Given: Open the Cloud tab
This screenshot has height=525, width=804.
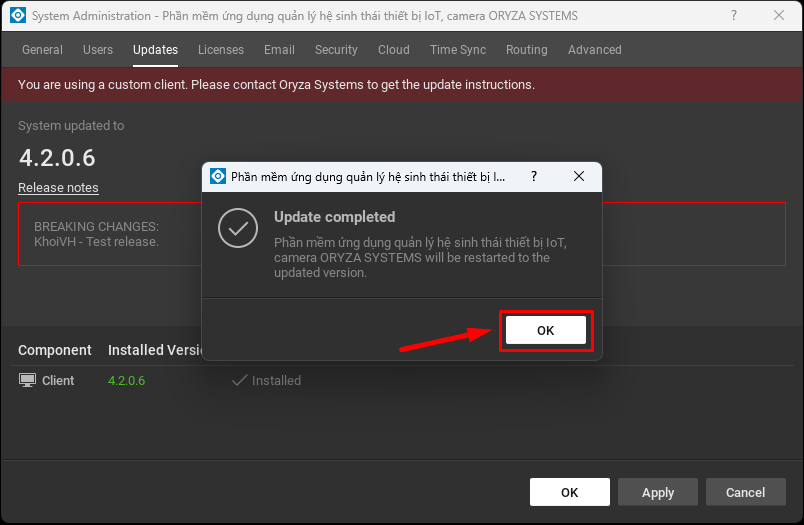Looking at the screenshot, I should click(x=394, y=50).
